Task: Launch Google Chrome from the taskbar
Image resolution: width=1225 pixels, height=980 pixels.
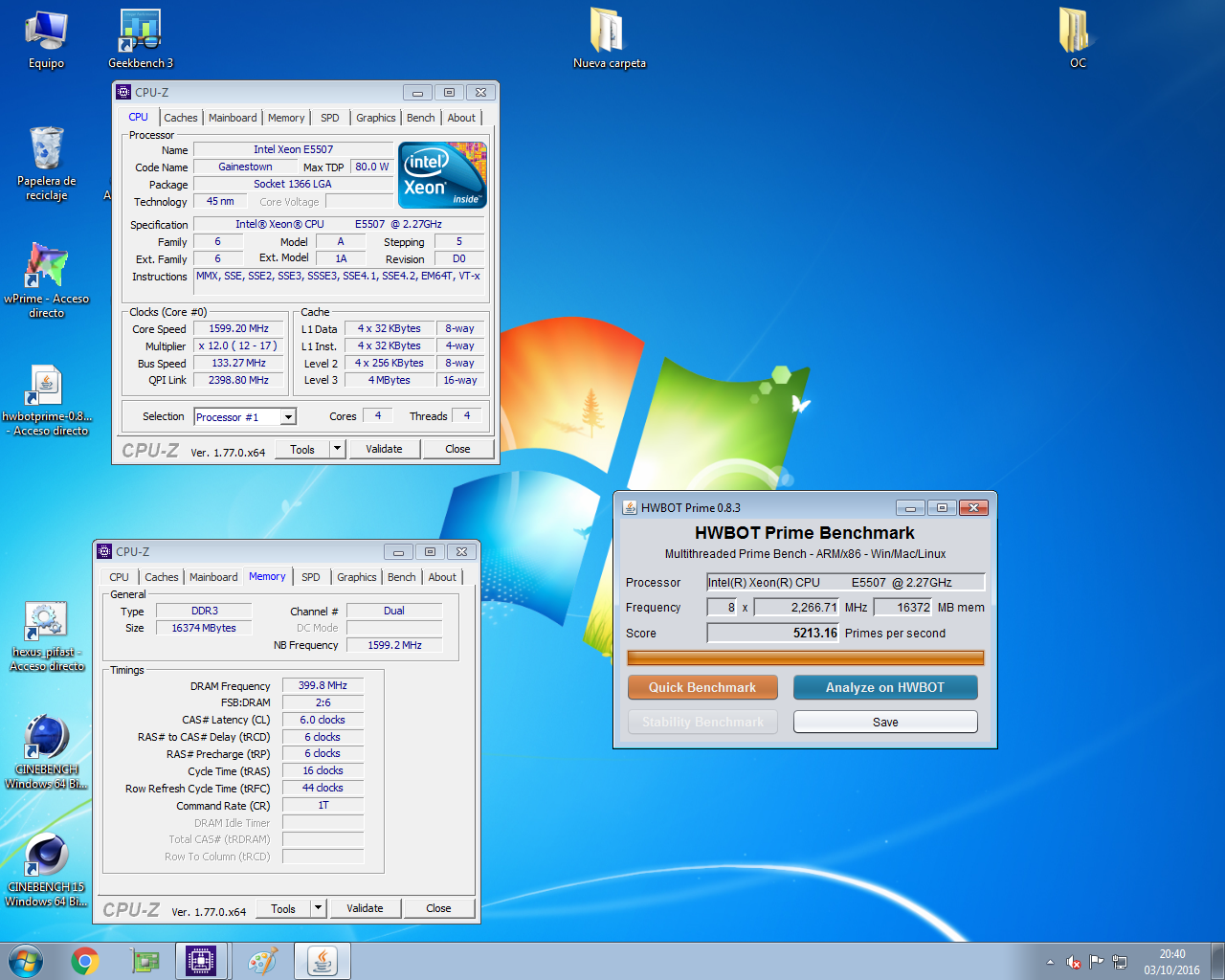Action: click(x=85, y=961)
